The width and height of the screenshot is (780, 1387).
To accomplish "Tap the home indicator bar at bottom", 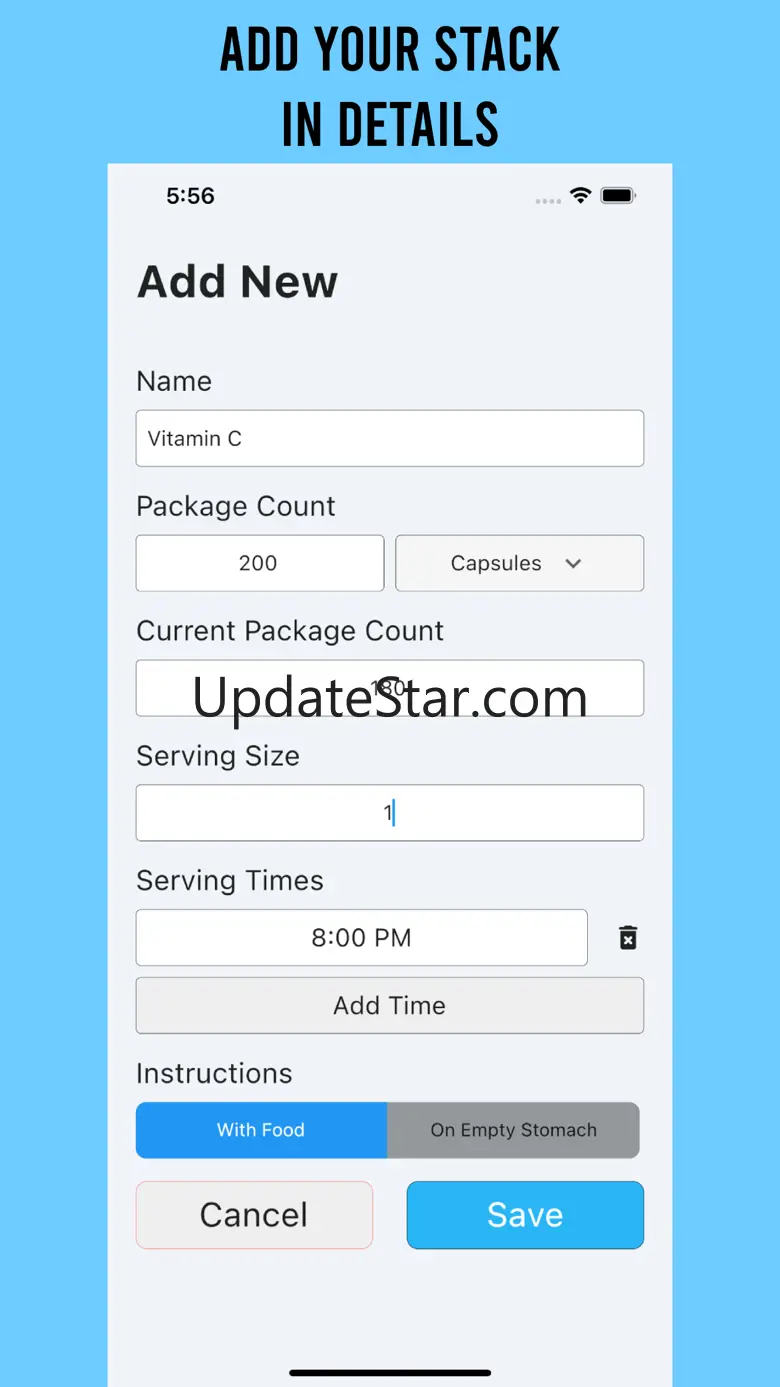I will [x=390, y=1373].
